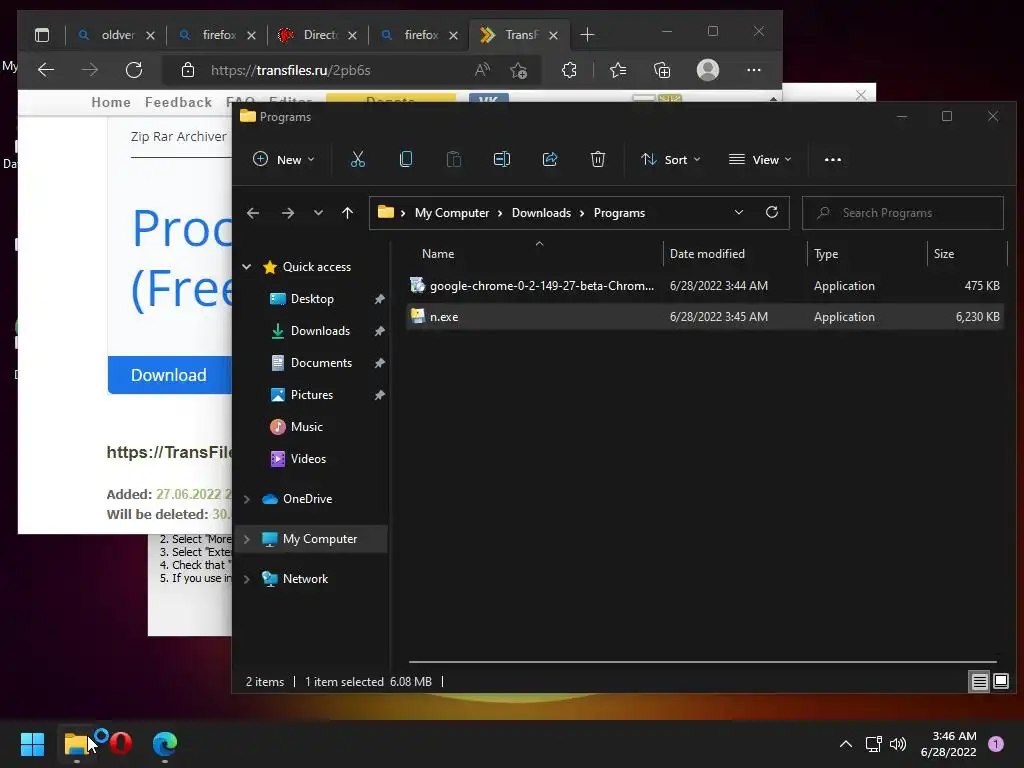1024x768 pixels.
Task: Click Microsoft Edge icon on taskbar
Action: (165, 744)
